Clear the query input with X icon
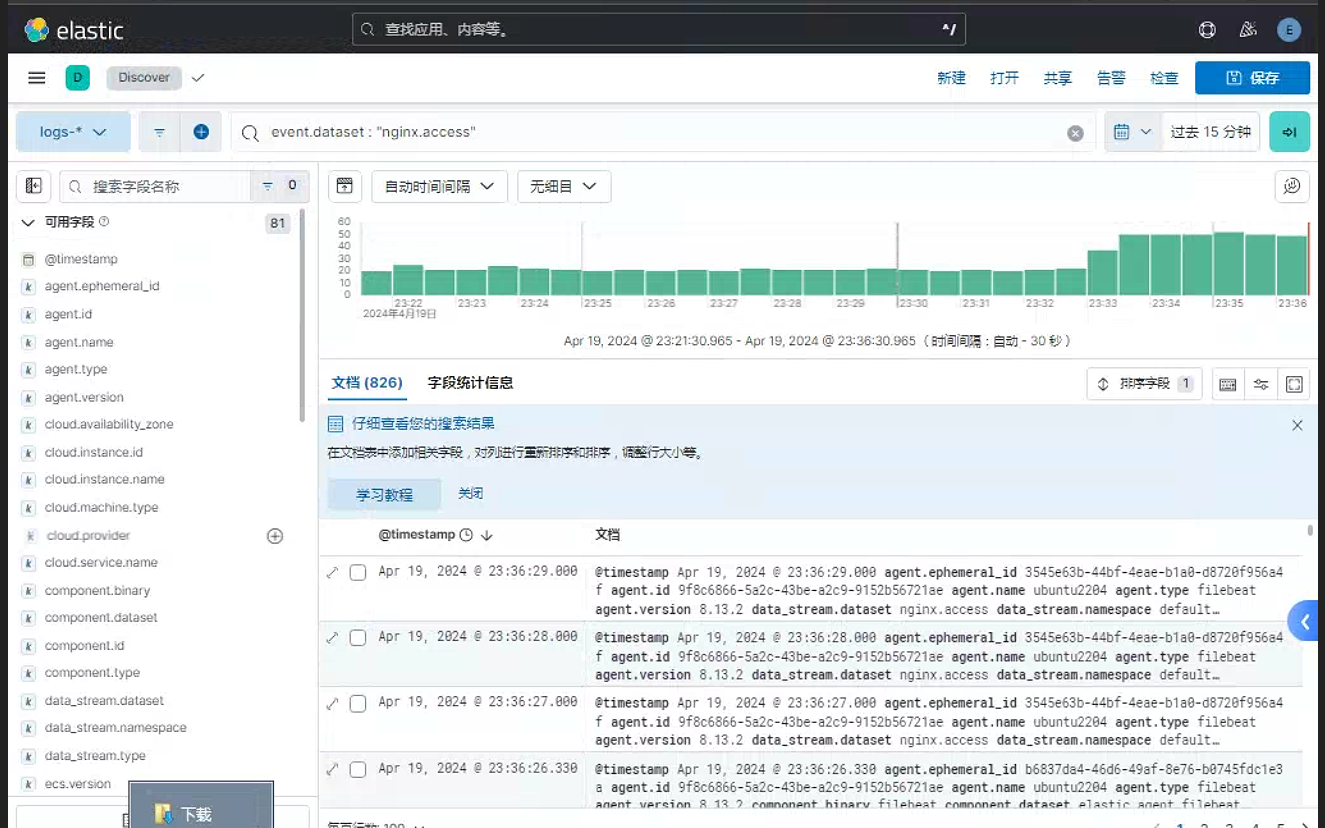 coord(1075,133)
